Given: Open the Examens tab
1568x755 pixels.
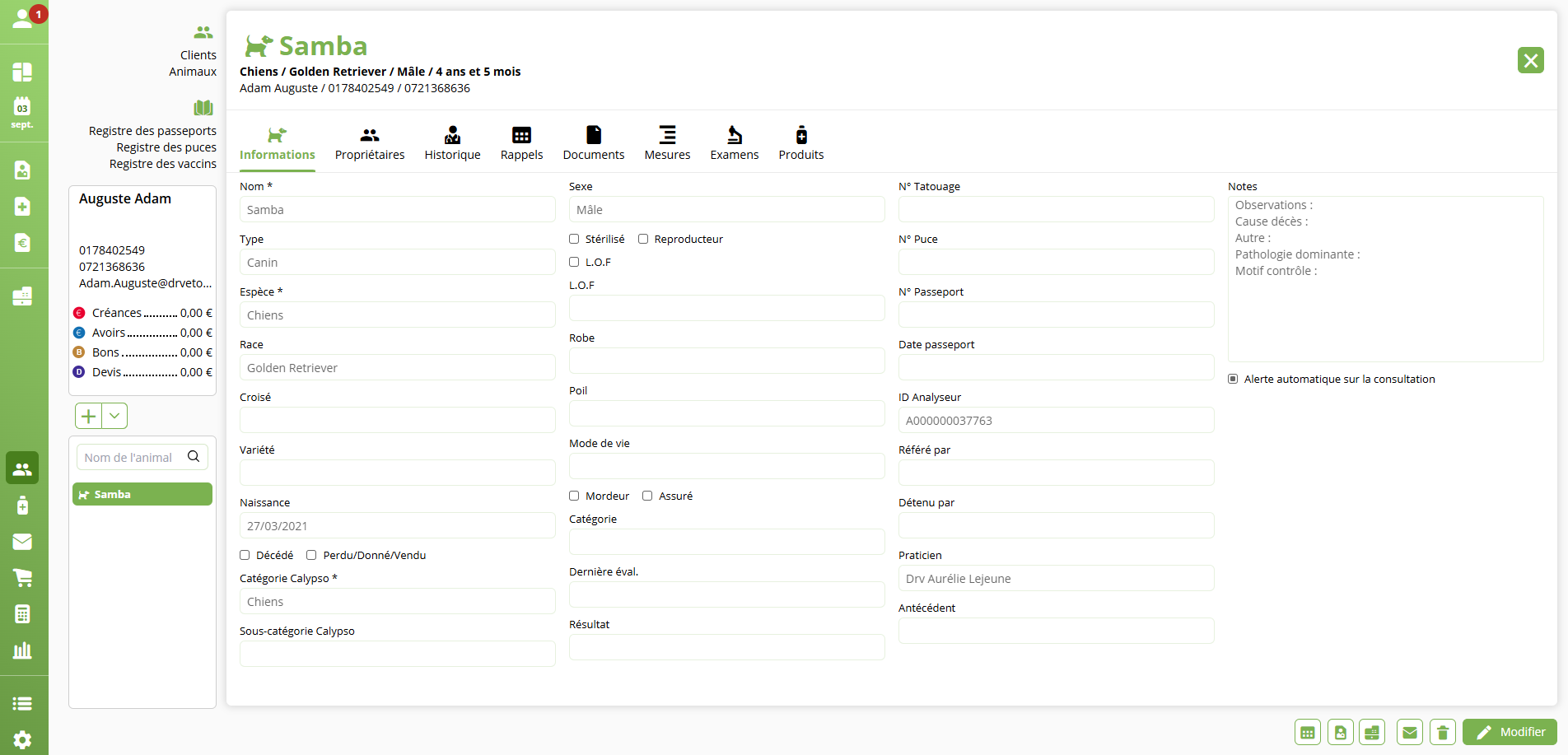Looking at the screenshot, I should click(x=734, y=143).
